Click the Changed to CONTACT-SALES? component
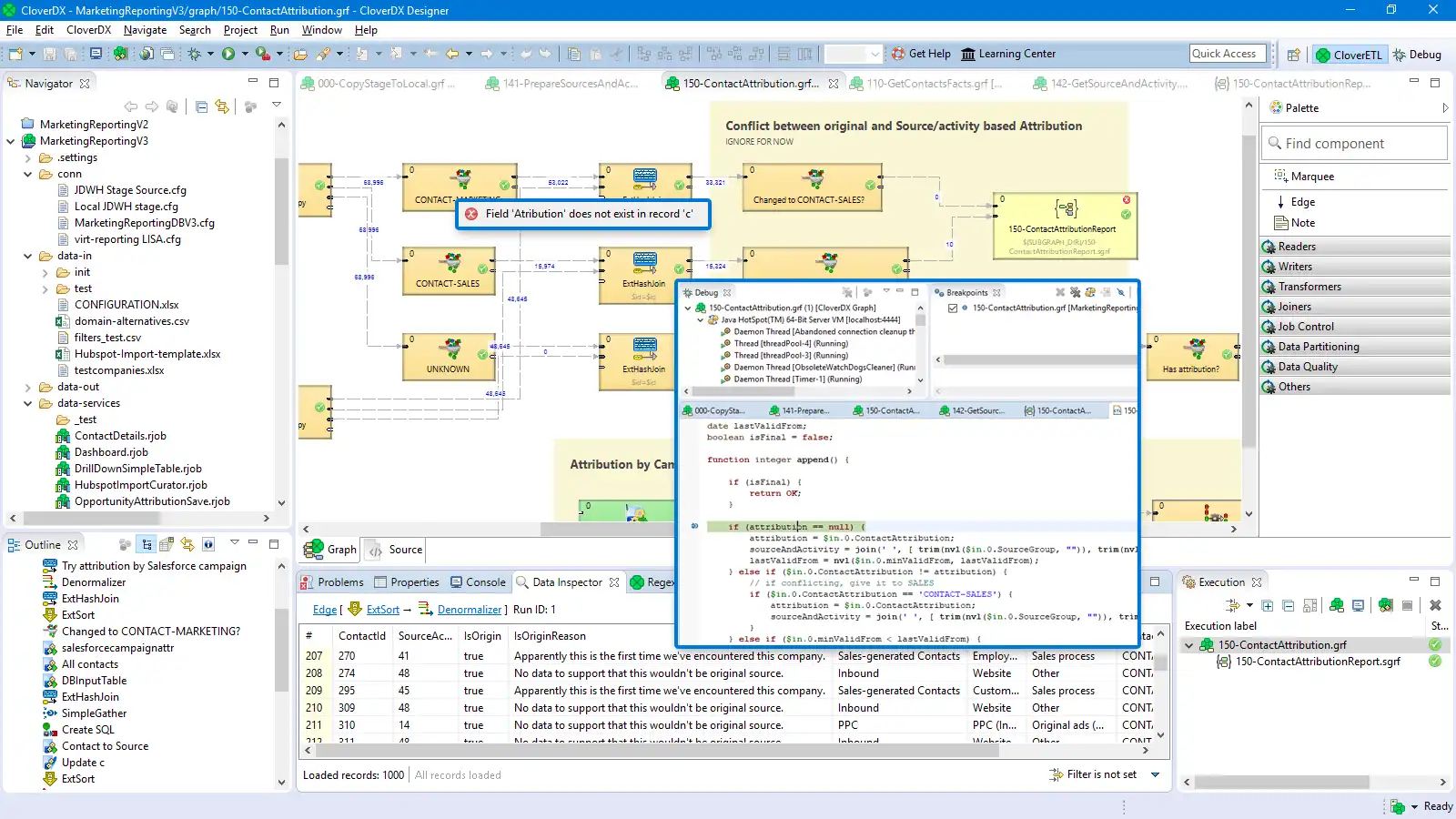 point(813,187)
